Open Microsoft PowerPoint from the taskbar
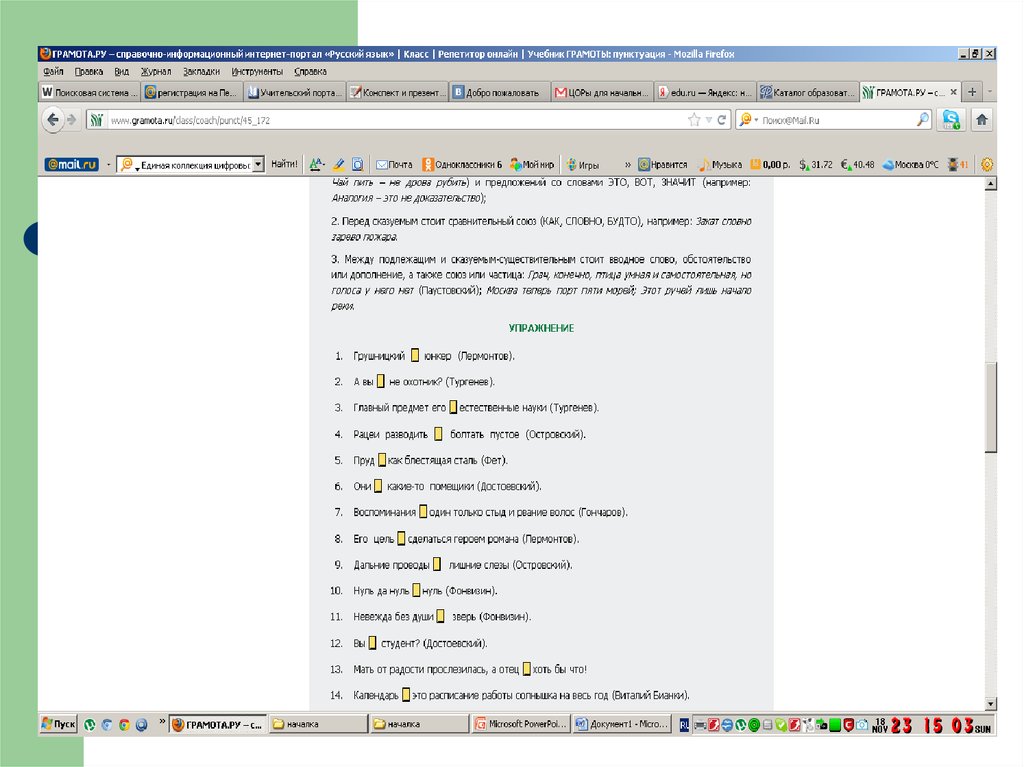Screen dimensions: 1024x767 point(520,724)
